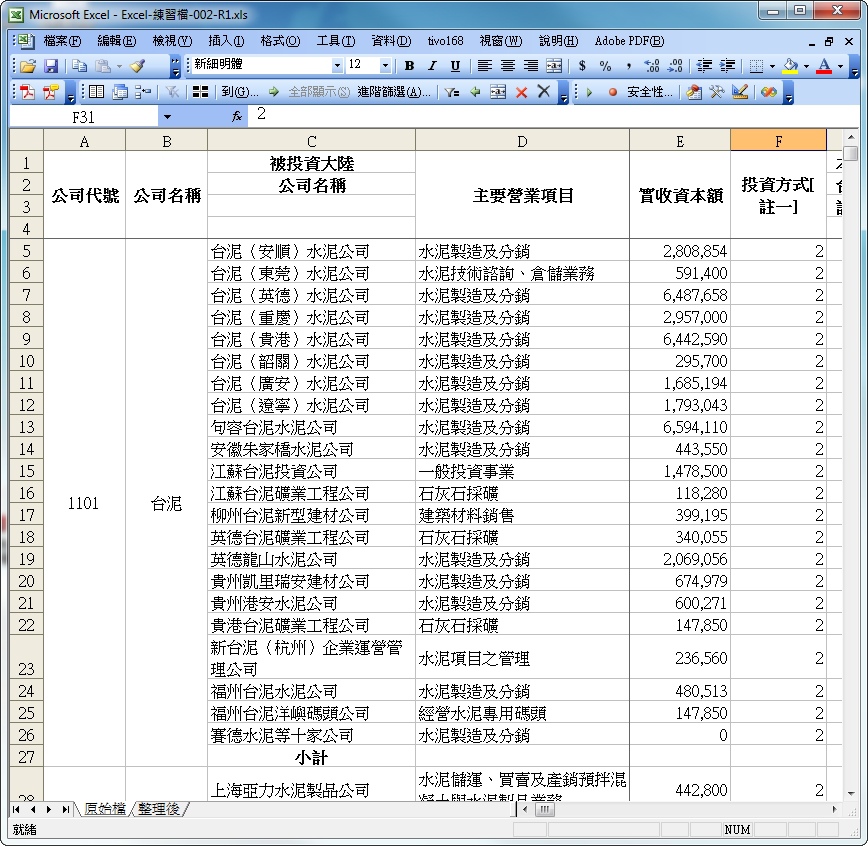The image size is (868, 846).
Task: Select the Format Painter brush
Action: click(138, 66)
